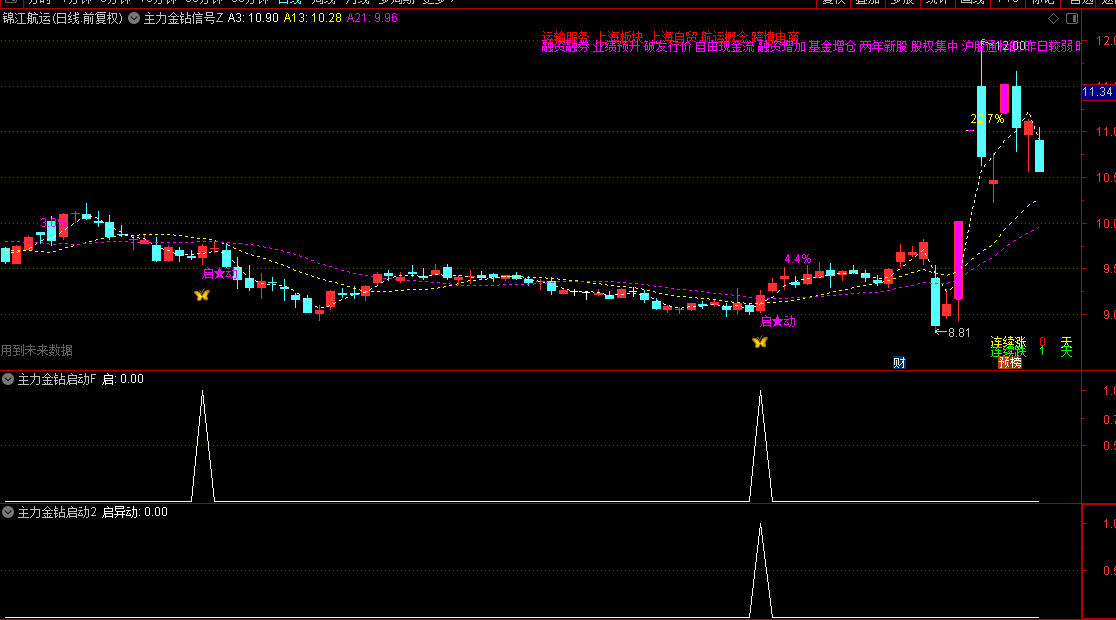Click the 自由现金流 tag
The height and width of the screenshot is (620, 1116).
click(x=725, y=47)
